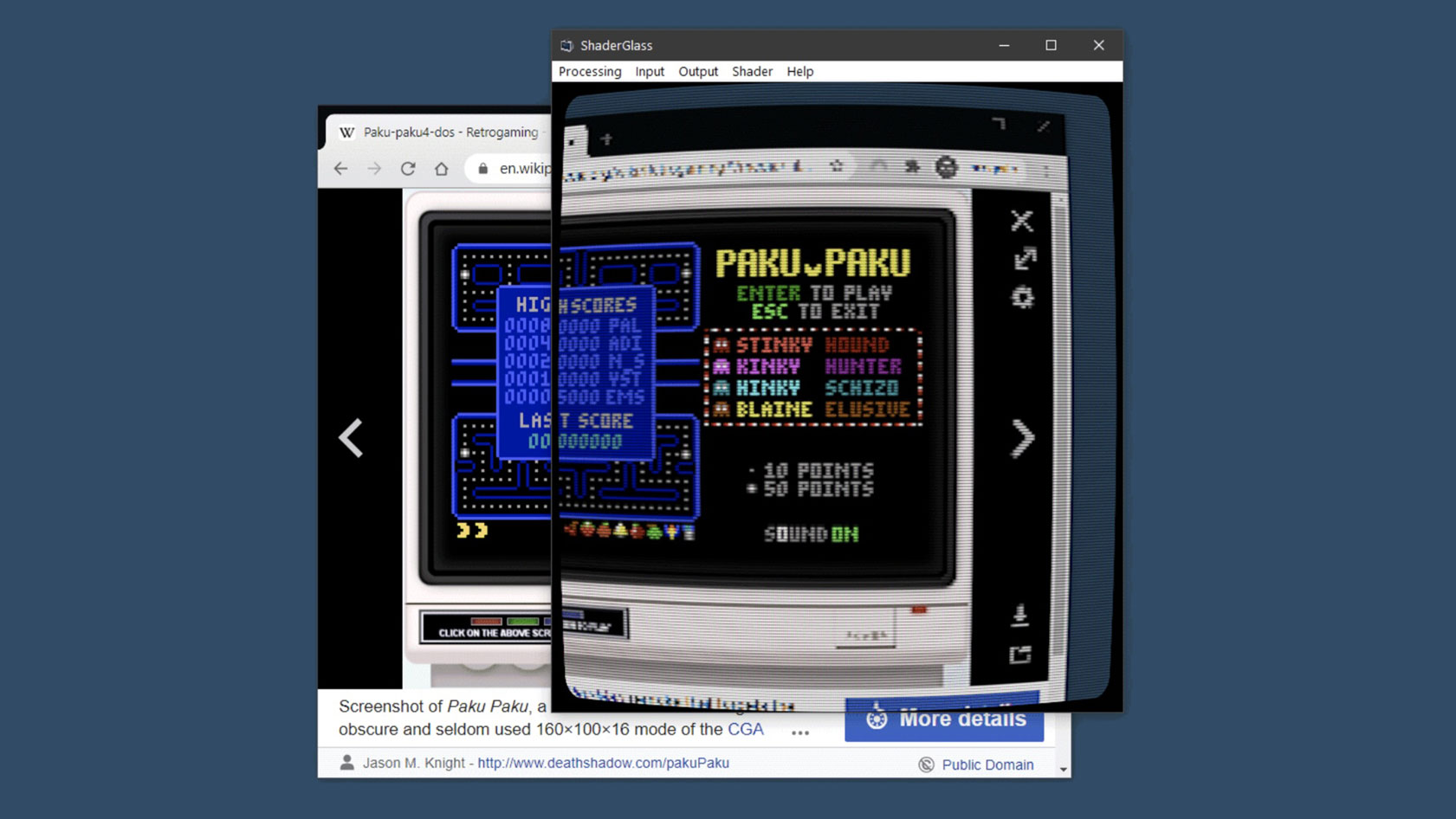Open a new tab with plus icon
1456x819 pixels.
(606, 139)
